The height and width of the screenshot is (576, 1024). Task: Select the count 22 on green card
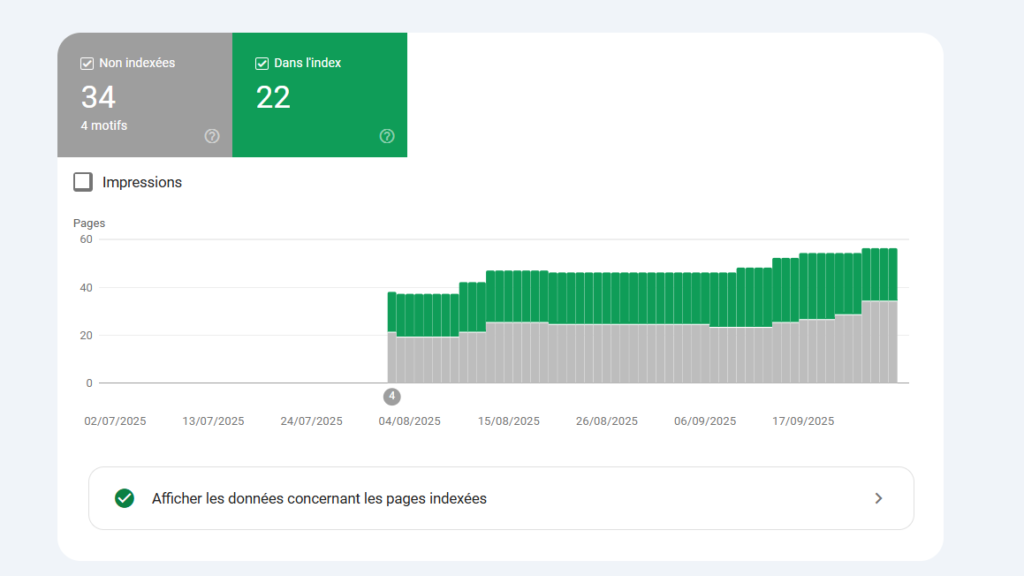coord(273,97)
